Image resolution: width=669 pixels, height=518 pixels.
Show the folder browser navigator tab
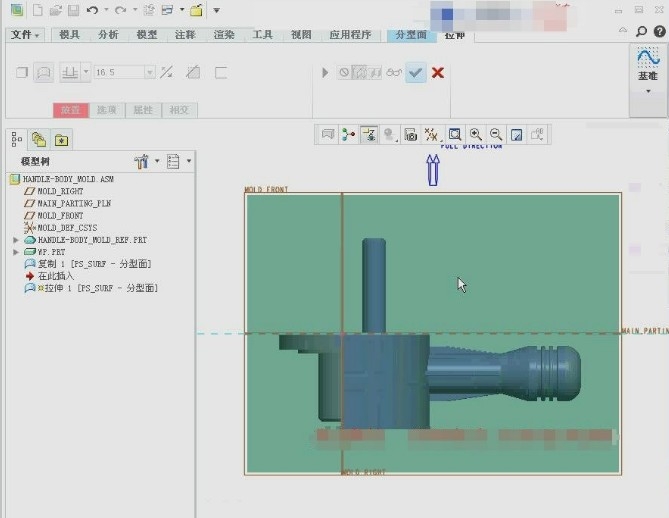[x=39, y=140]
